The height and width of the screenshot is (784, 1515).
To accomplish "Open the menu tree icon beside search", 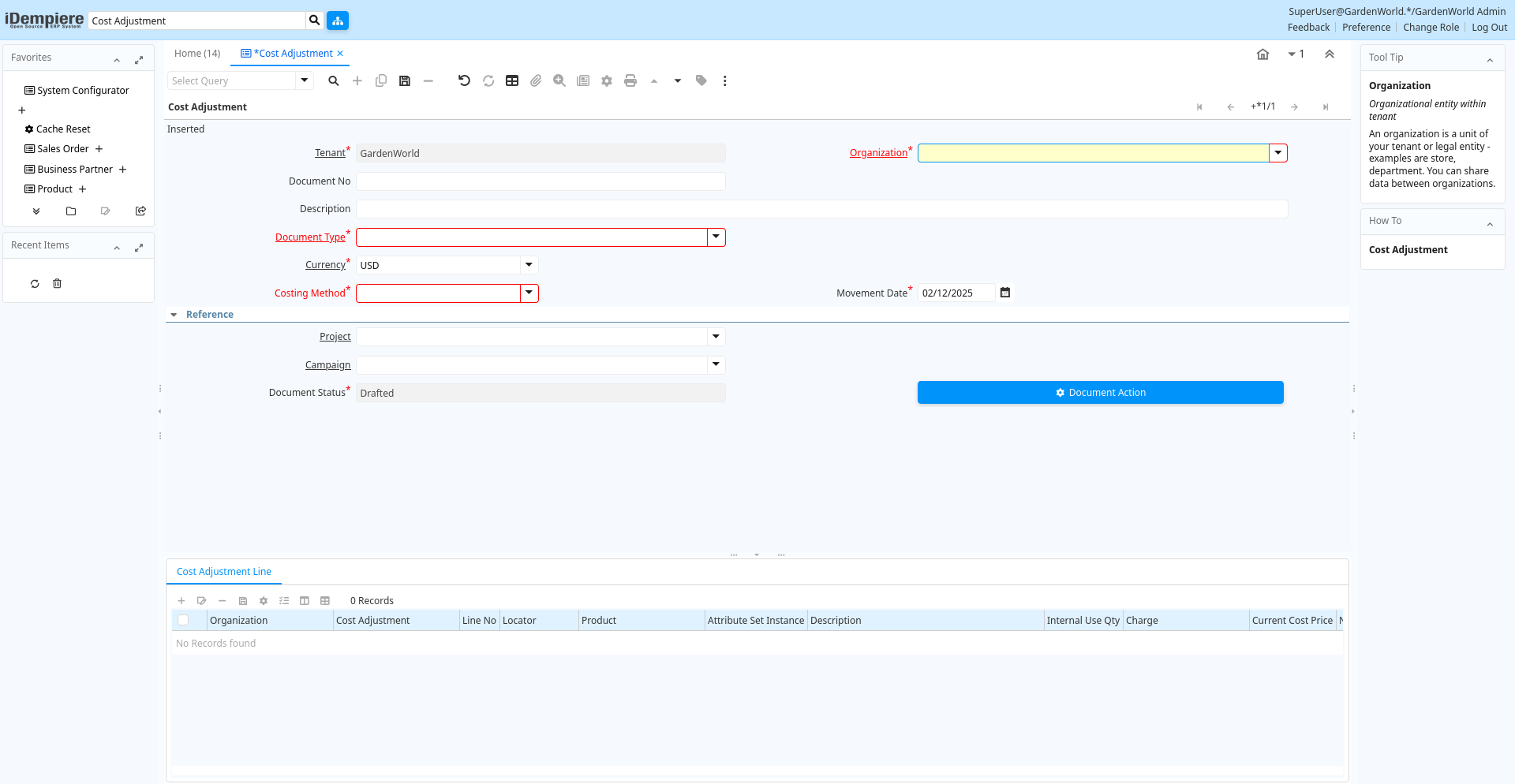I will pos(338,21).
